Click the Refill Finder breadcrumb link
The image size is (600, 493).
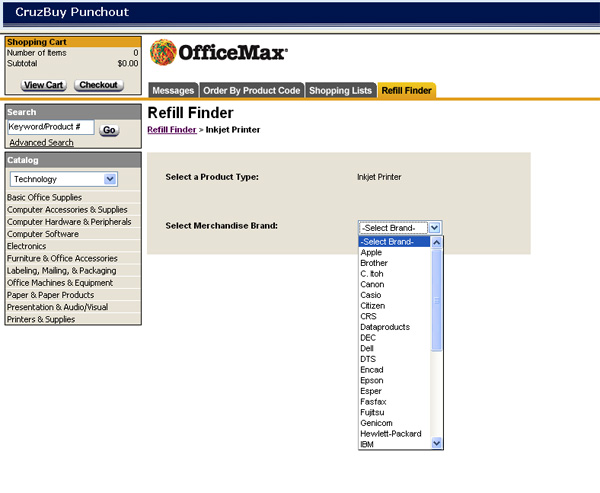172,130
